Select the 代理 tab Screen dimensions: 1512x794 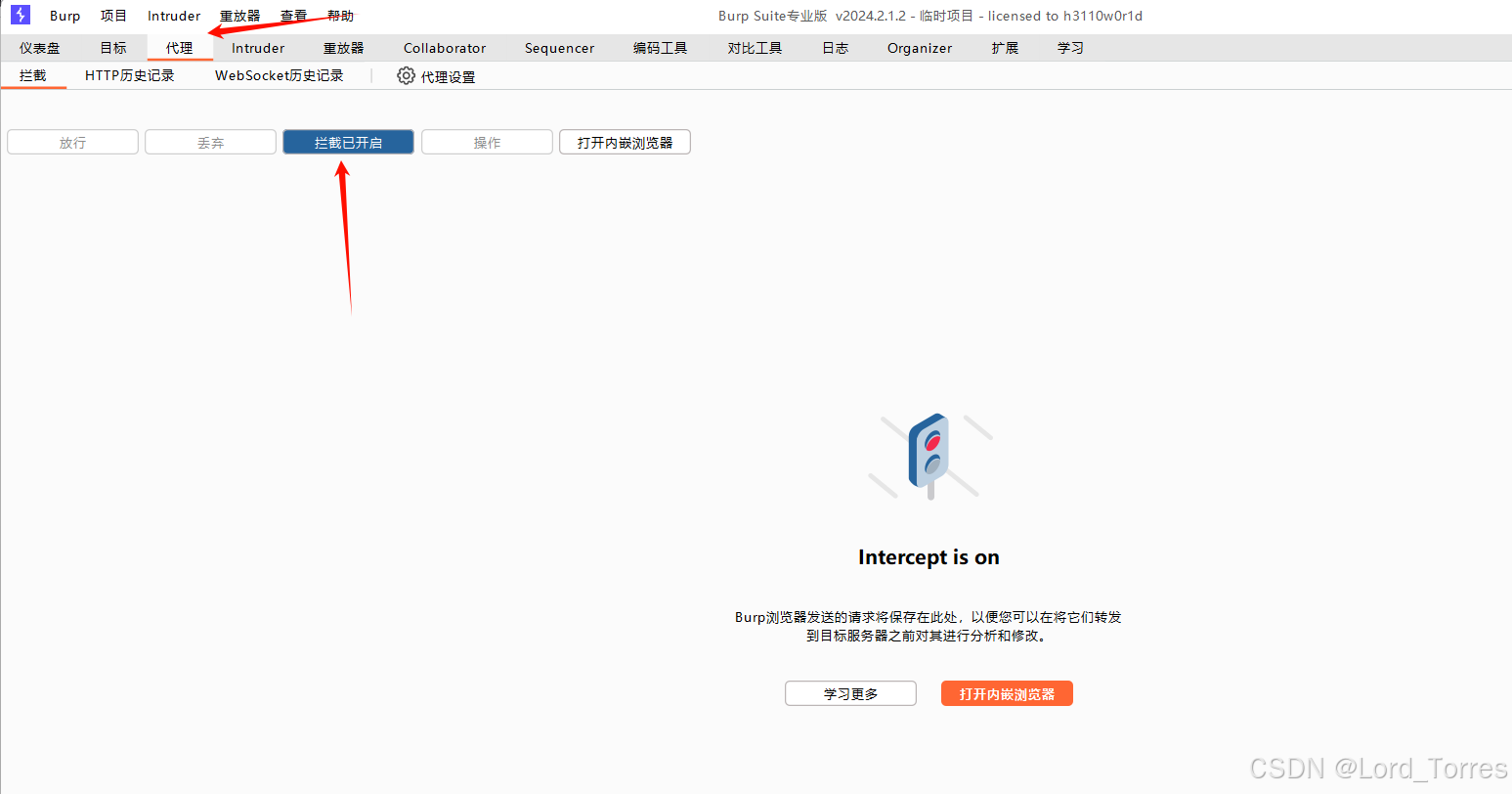(x=180, y=48)
